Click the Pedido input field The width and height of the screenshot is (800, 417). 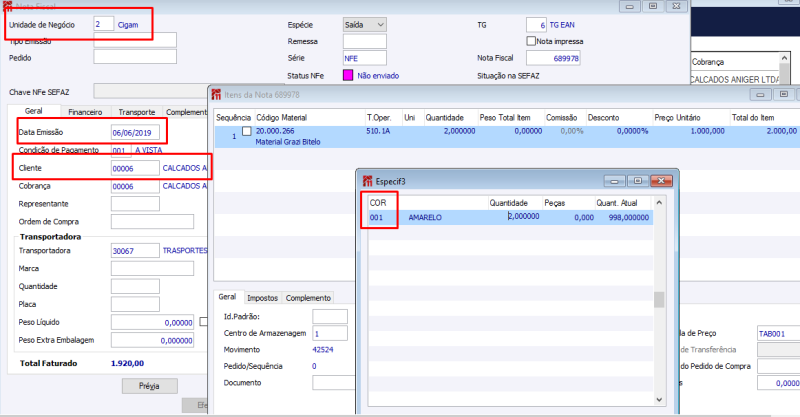coord(135,57)
